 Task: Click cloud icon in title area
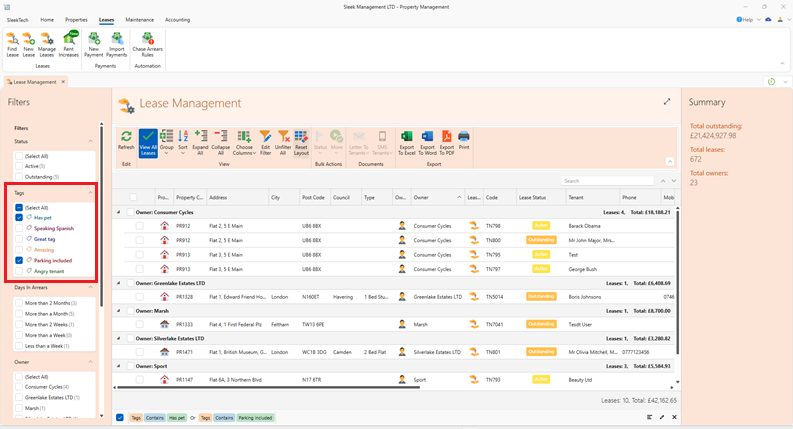pos(768,19)
